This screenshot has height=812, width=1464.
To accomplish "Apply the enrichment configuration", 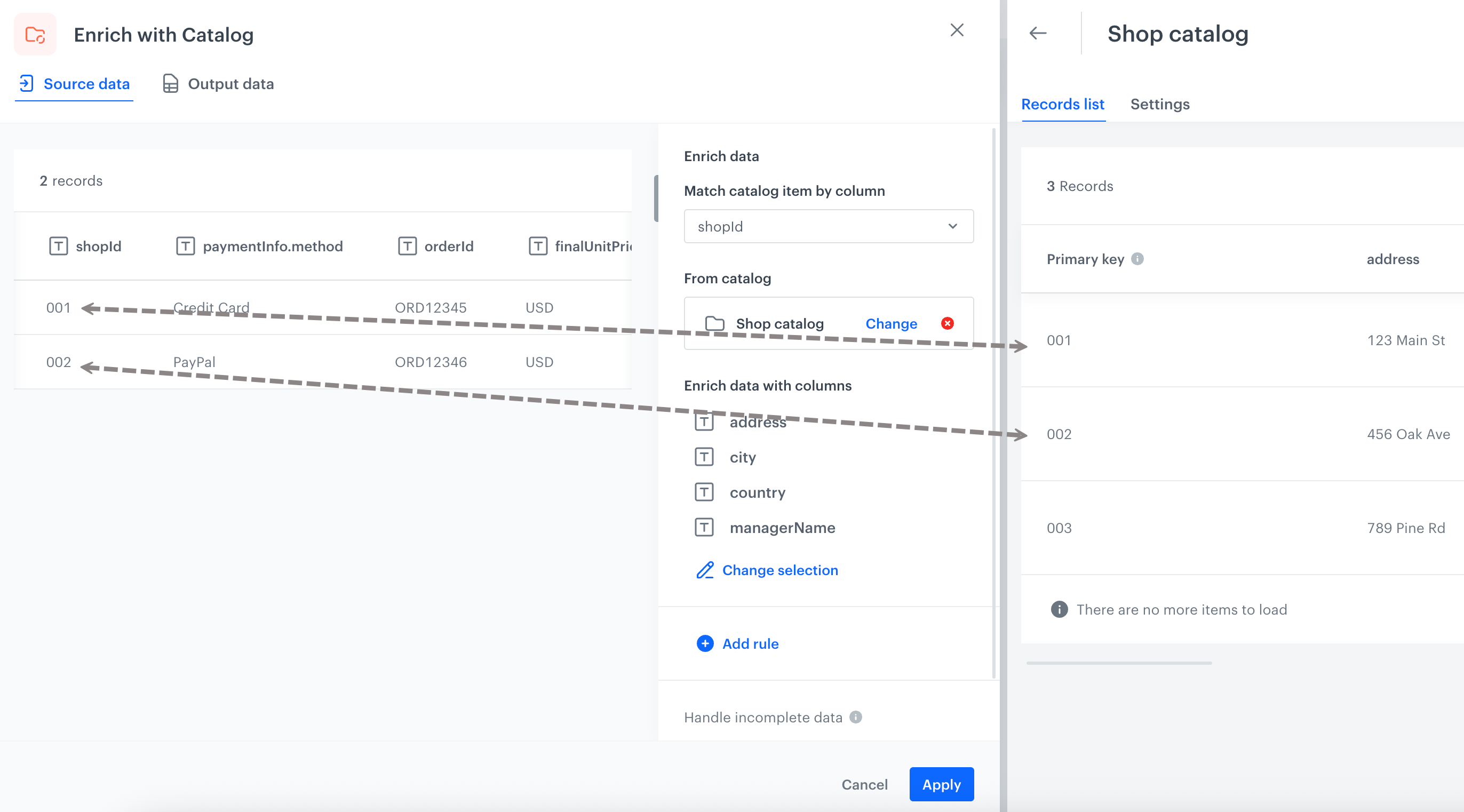I will 941,784.
